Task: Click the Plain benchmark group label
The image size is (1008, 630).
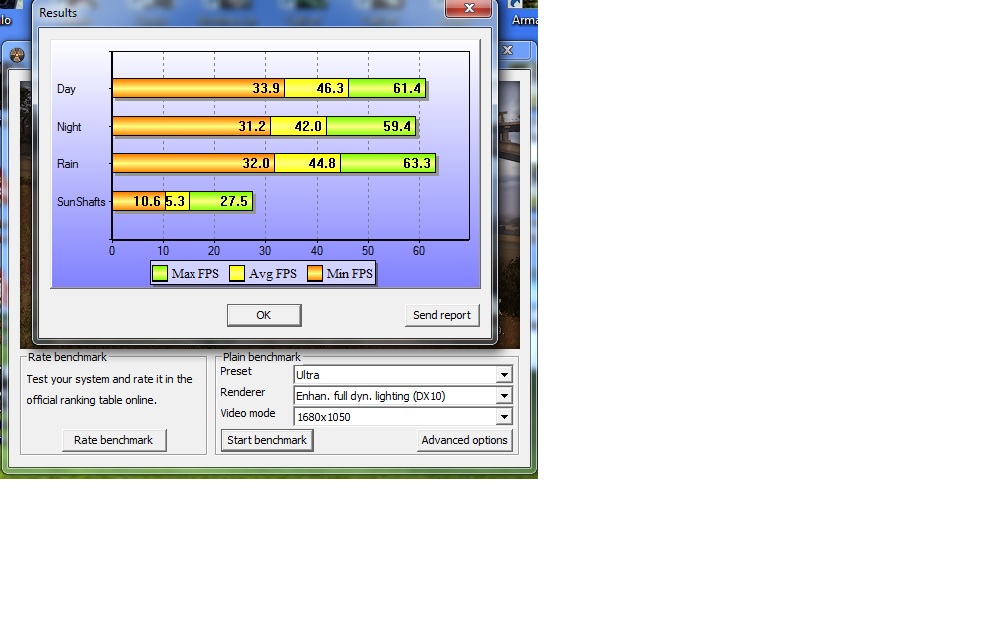Action: pos(262,357)
